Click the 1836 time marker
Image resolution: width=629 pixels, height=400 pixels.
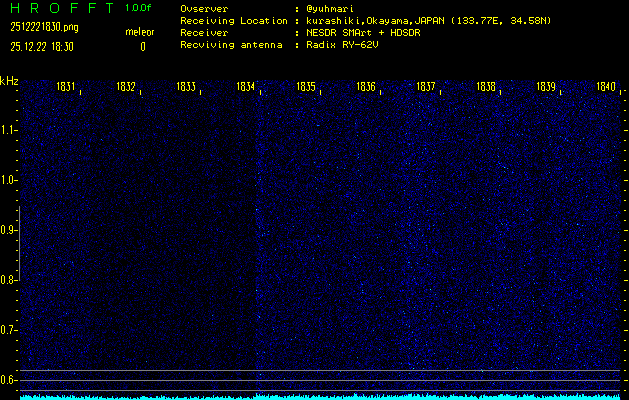point(366,87)
